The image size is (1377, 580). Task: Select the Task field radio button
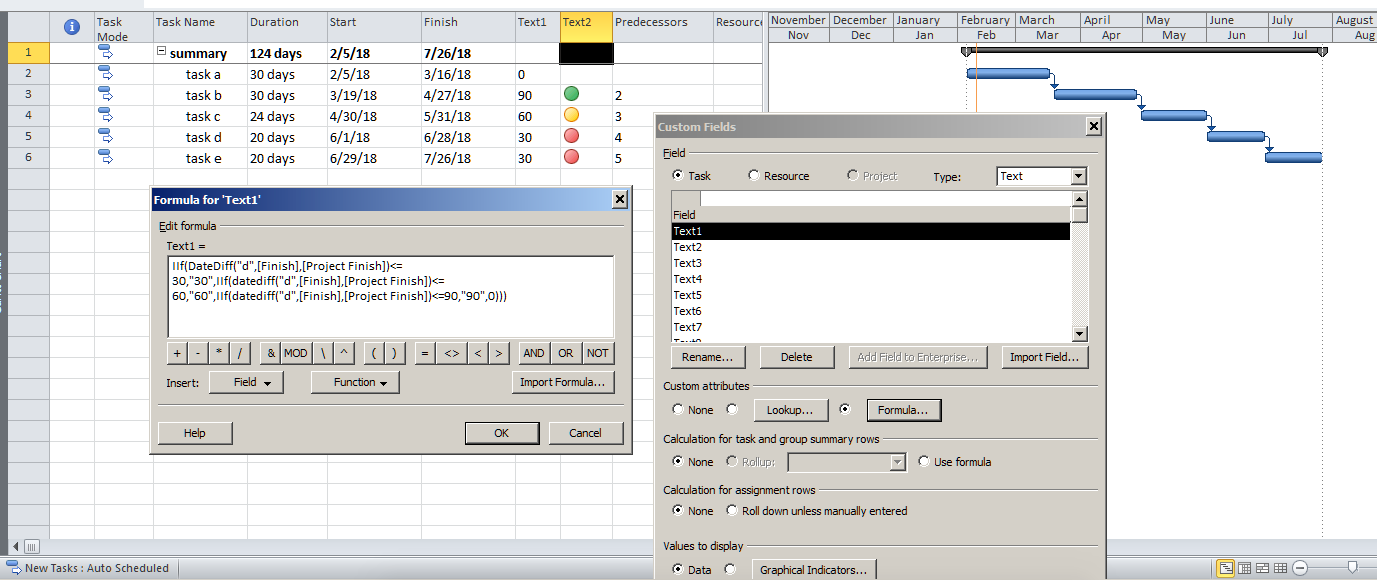[679, 176]
